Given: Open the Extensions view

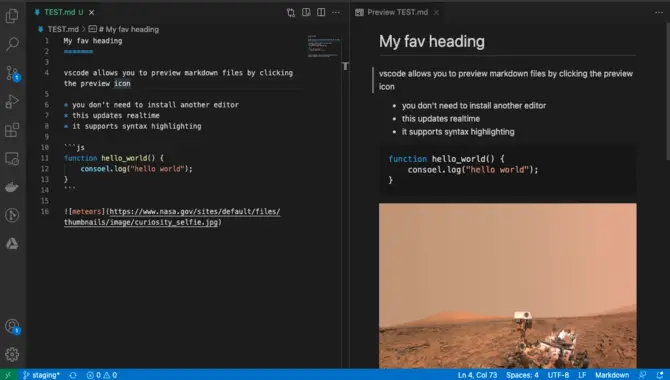Looking at the screenshot, I should tap(12, 130).
